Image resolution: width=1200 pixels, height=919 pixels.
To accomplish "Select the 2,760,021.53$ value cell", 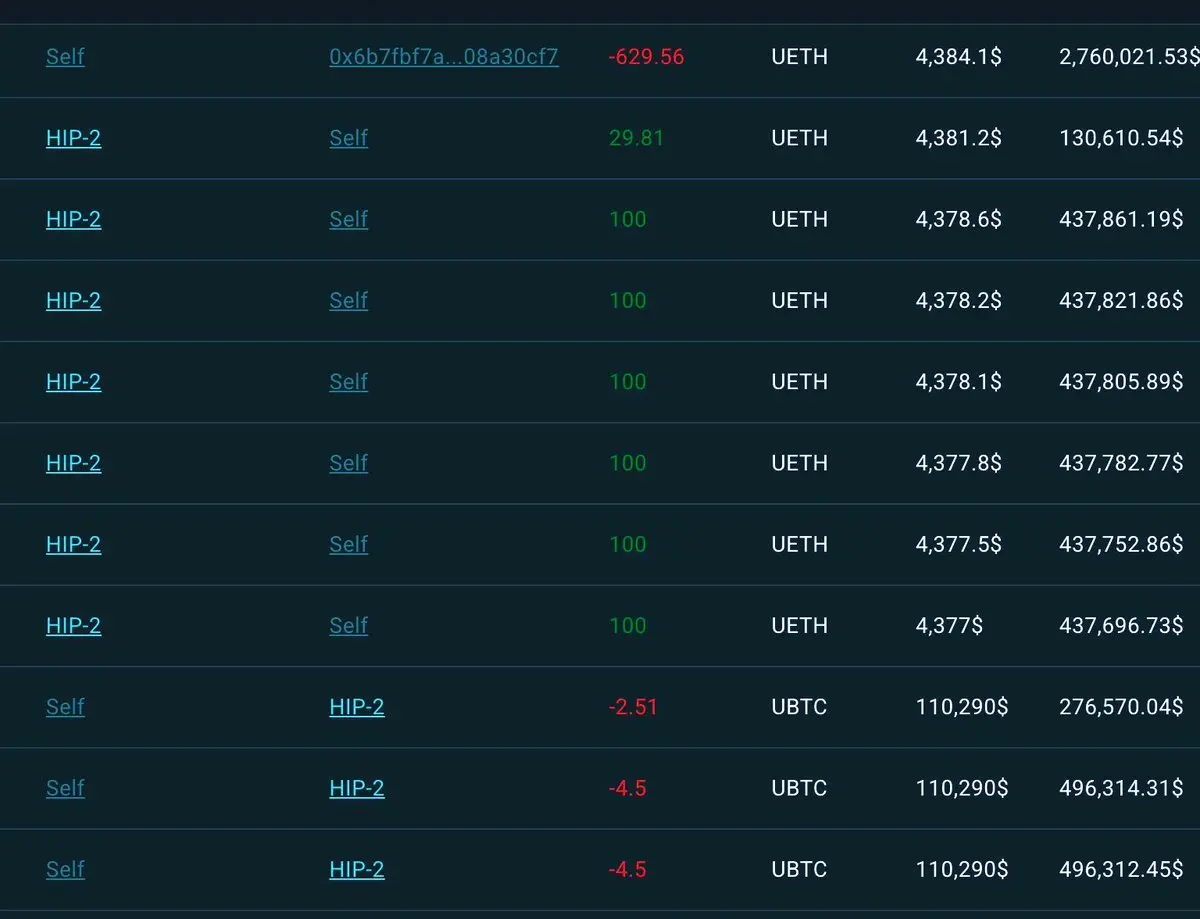I will (x=1129, y=57).
